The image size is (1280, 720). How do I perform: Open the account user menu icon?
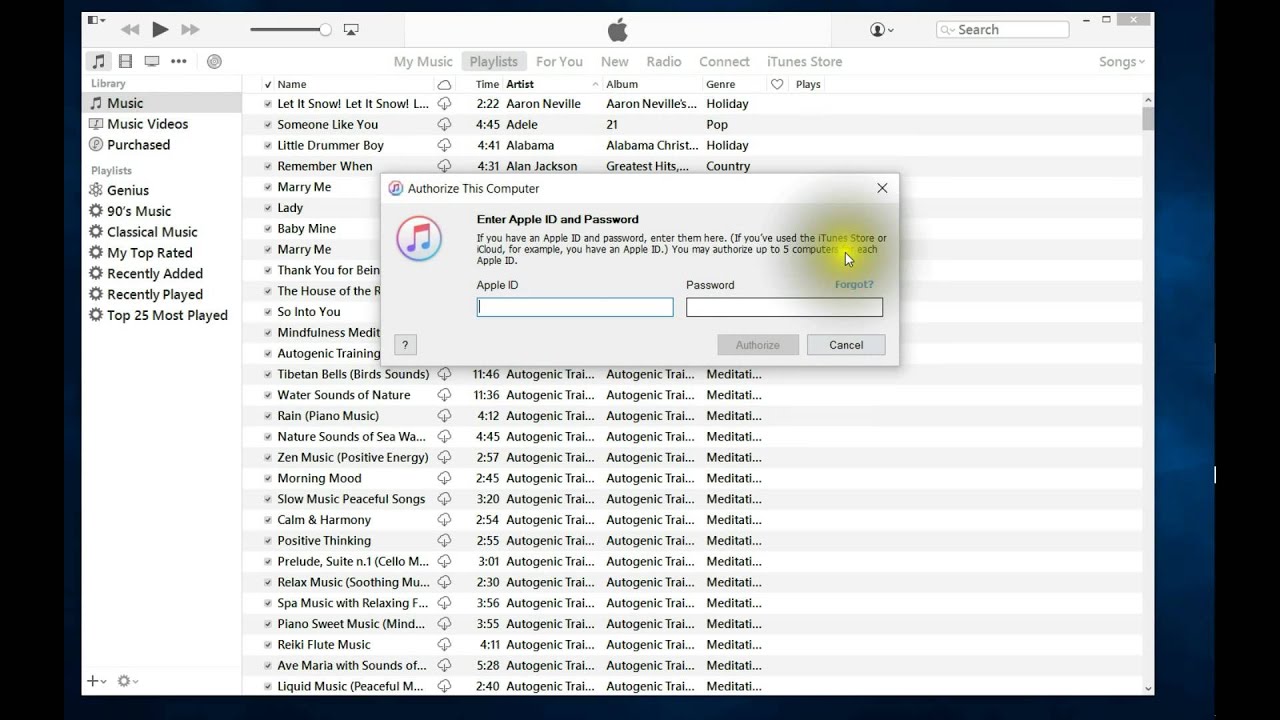click(x=882, y=30)
